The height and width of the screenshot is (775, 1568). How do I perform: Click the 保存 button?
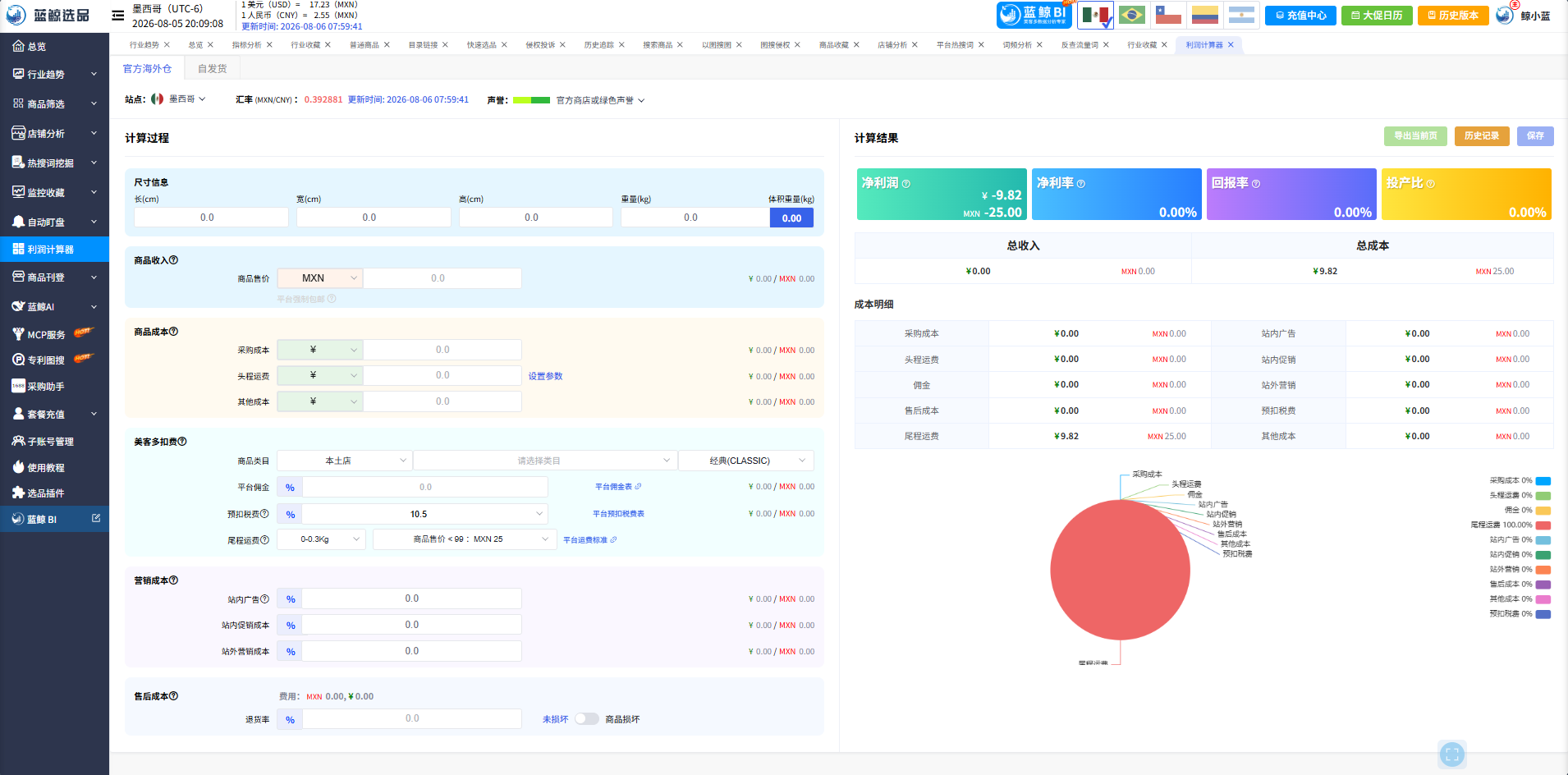[1535, 136]
